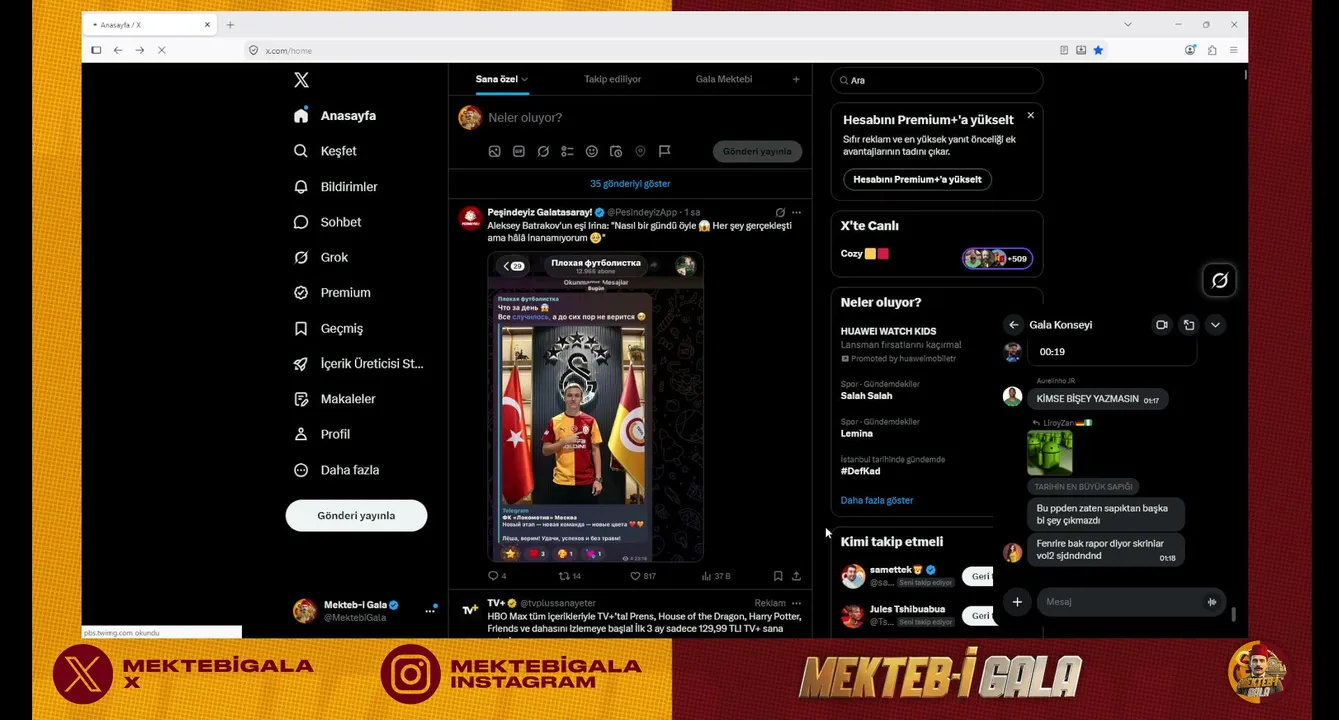
Task: Bookmark the Peşindeyiz Galatasaray post
Action: (778, 576)
